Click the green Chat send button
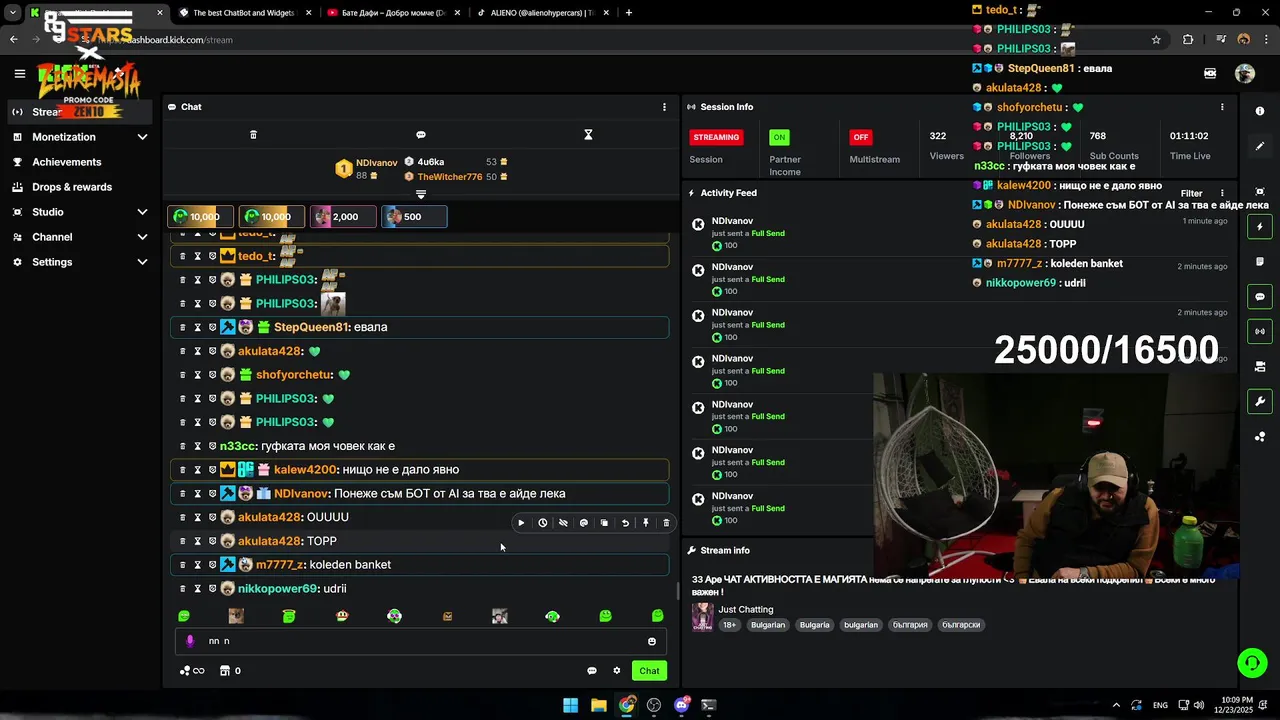The image size is (1280, 720). (x=649, y=671)
